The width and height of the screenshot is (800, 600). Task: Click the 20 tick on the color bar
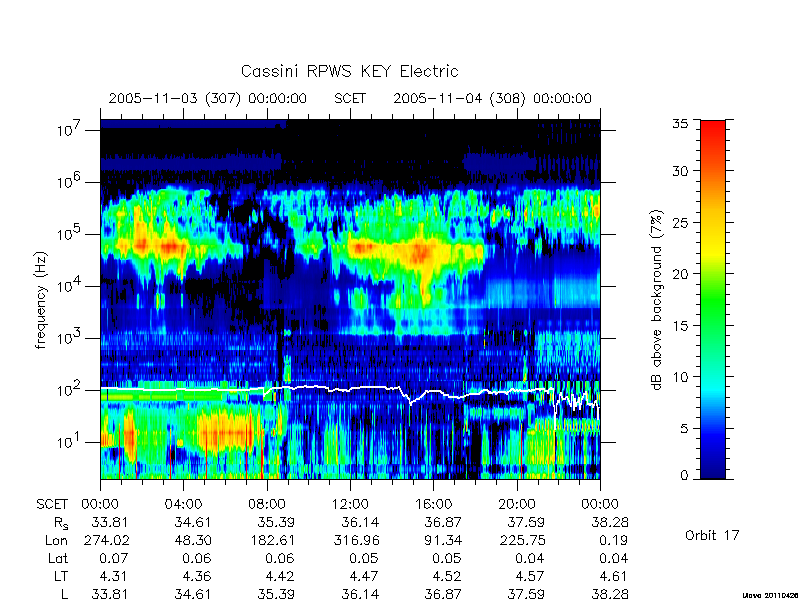[680, 273]
